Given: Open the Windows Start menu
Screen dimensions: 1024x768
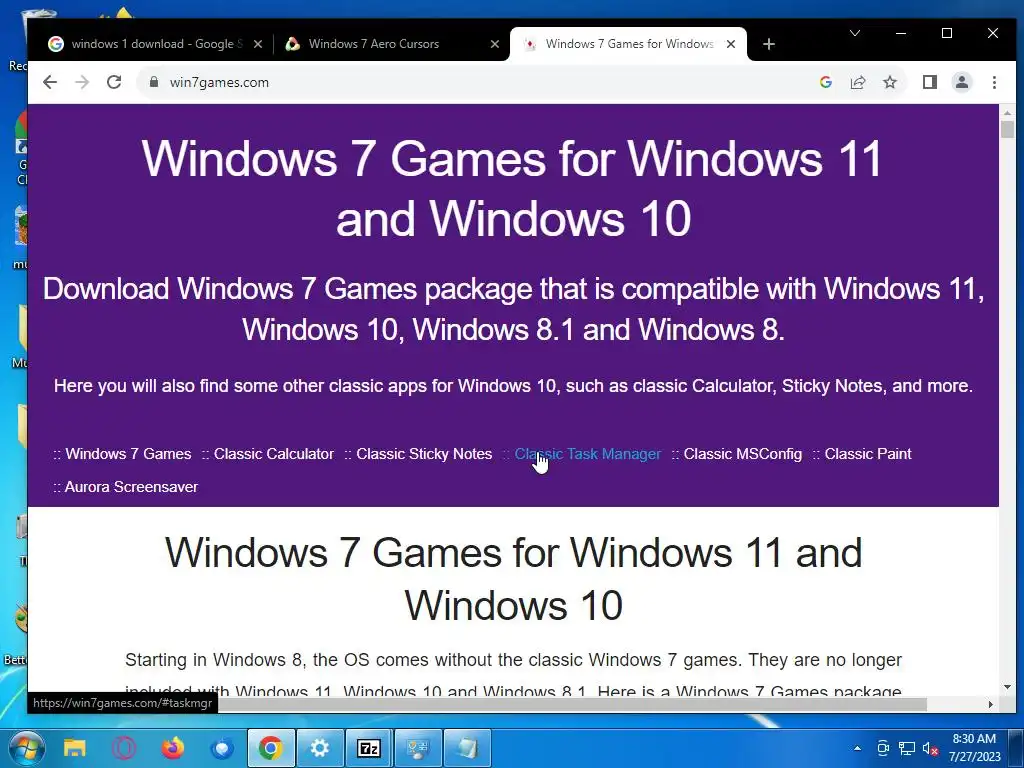Looking at the screenshot, I should pos(26,748).
